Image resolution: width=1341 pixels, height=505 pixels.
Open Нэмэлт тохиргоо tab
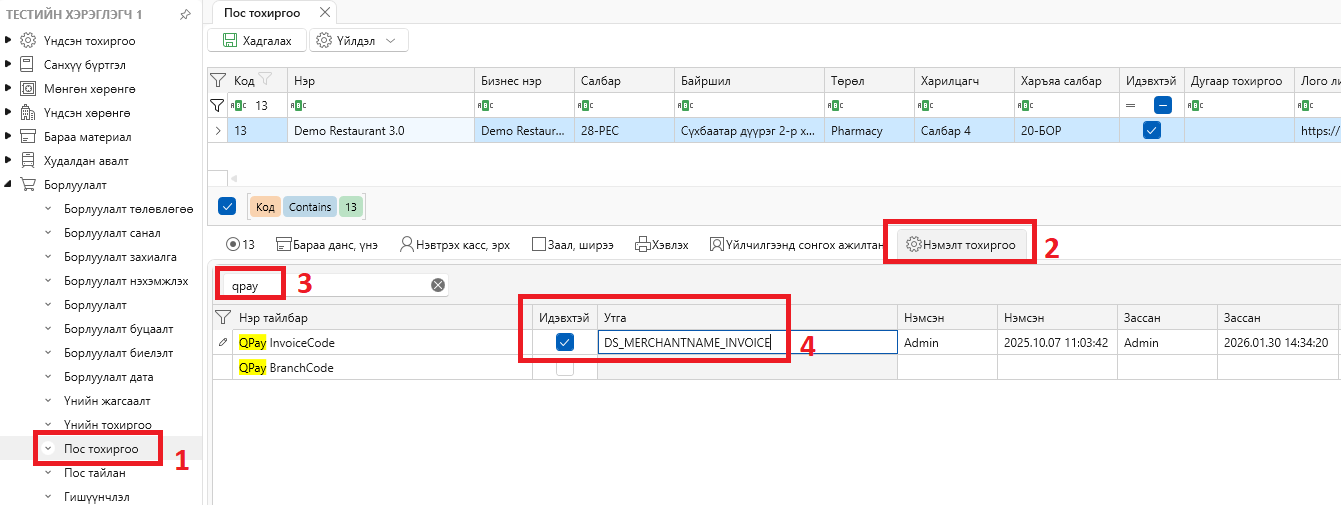click(961, 244)
